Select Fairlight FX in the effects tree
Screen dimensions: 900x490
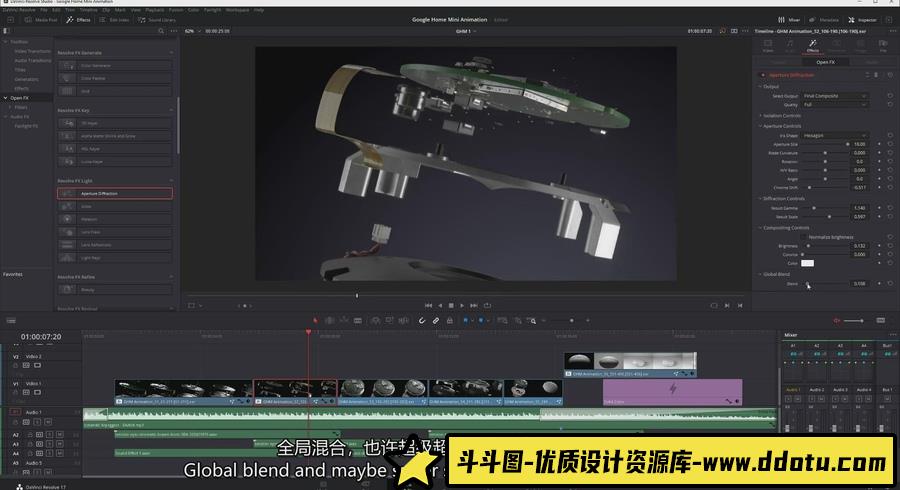[x=26, y=126]
